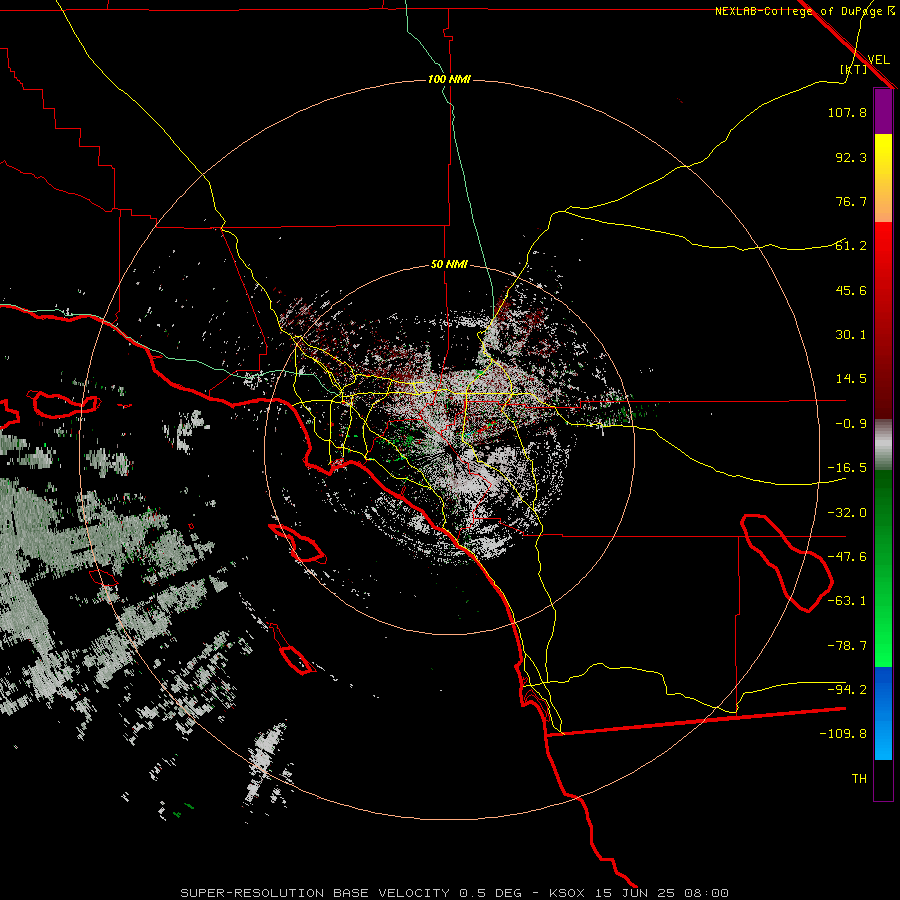Click the yellow-orange band of the color bar

point(883,178)
